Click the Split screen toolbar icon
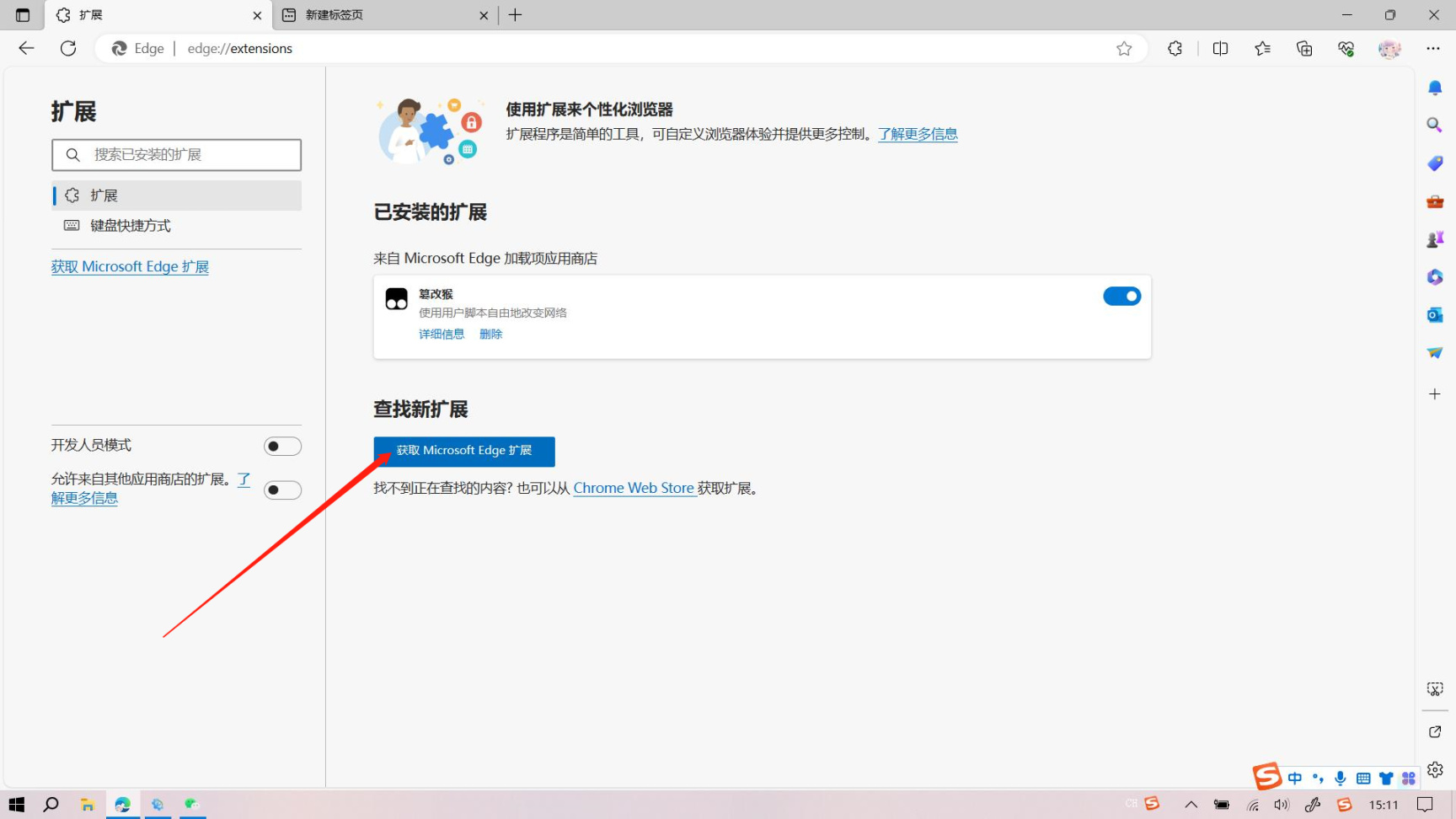Image resolution: width=1456 pixels, height=819 pixels. [1220, 49]
